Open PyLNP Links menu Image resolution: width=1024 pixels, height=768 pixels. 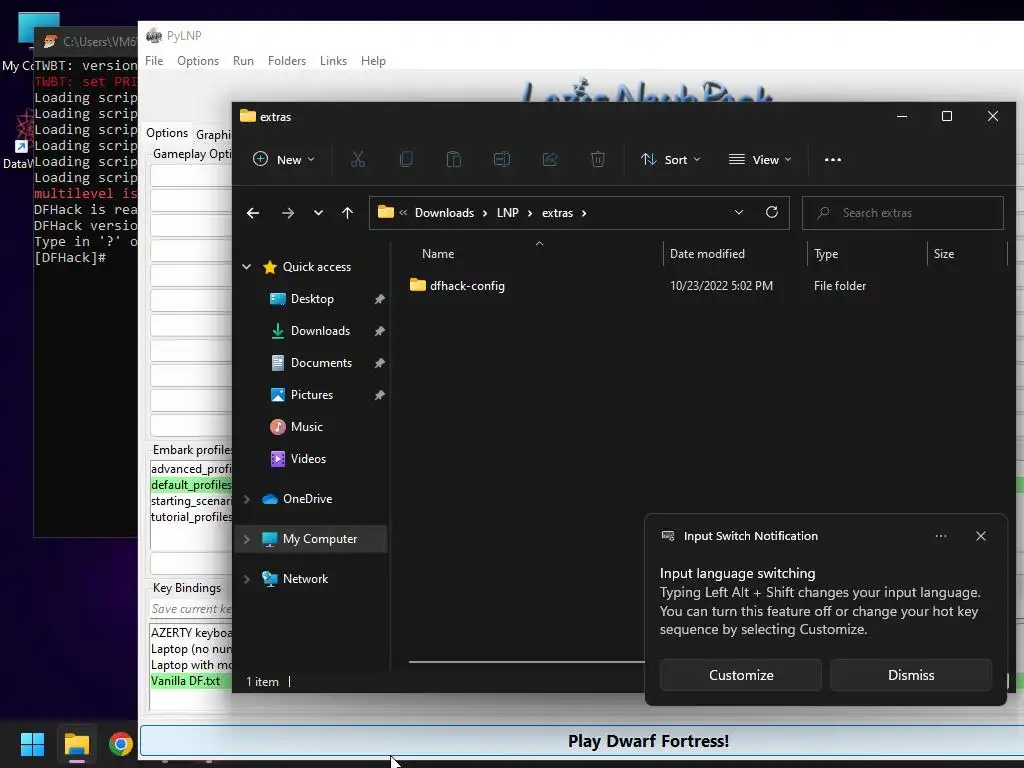333,61
